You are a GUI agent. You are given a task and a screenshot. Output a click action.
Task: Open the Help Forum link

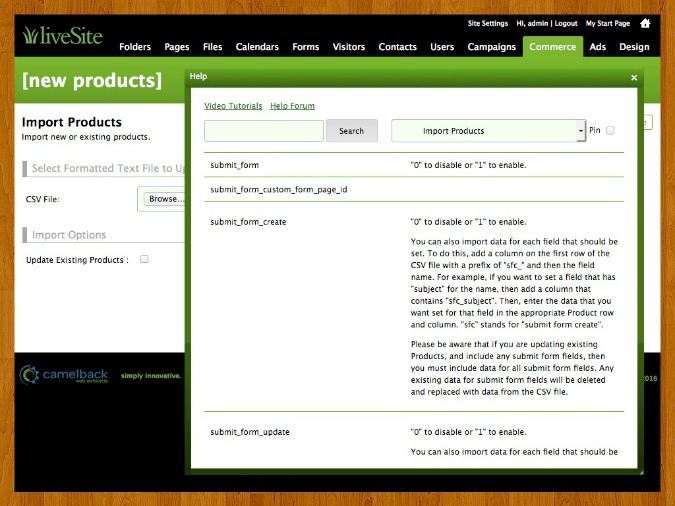tap(292, 106)
